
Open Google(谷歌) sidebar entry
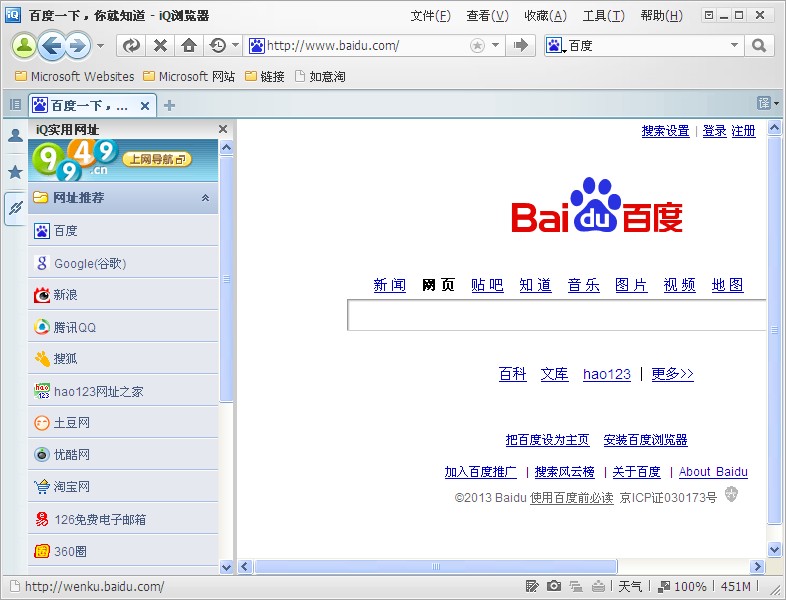click(123, 263)
